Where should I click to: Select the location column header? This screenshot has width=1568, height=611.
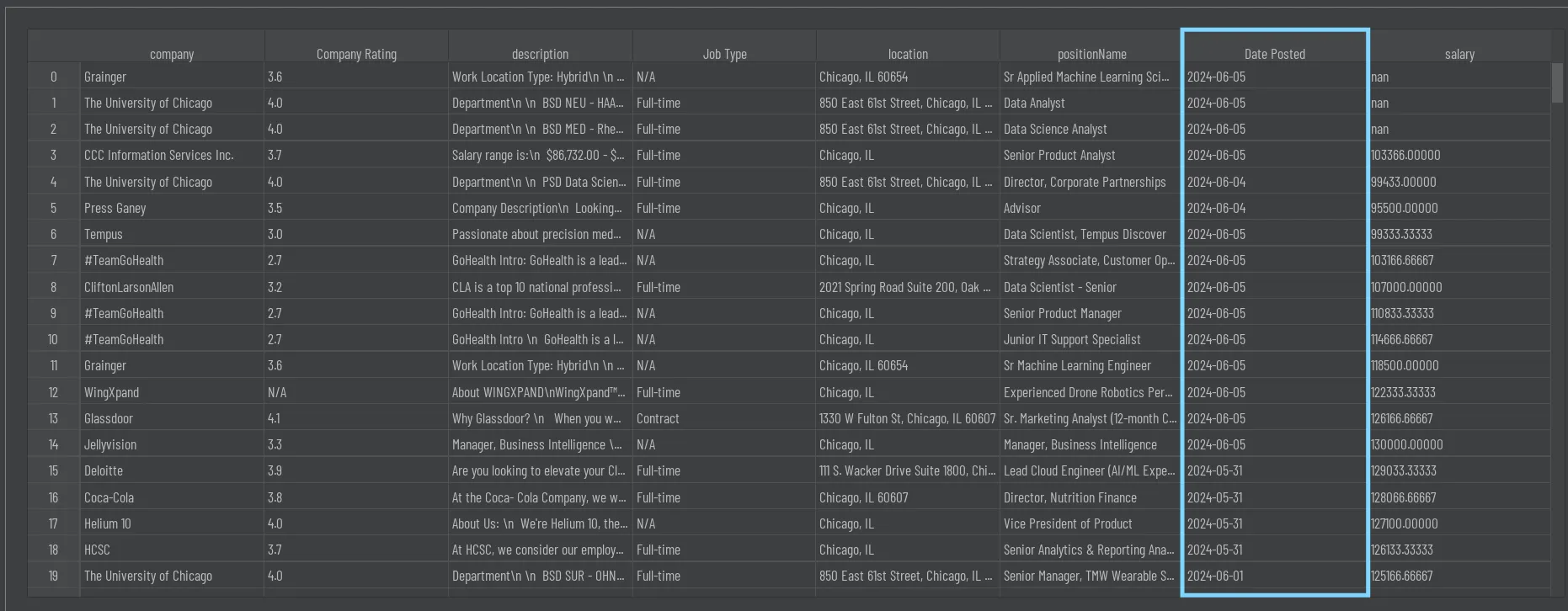pos(908,54)
